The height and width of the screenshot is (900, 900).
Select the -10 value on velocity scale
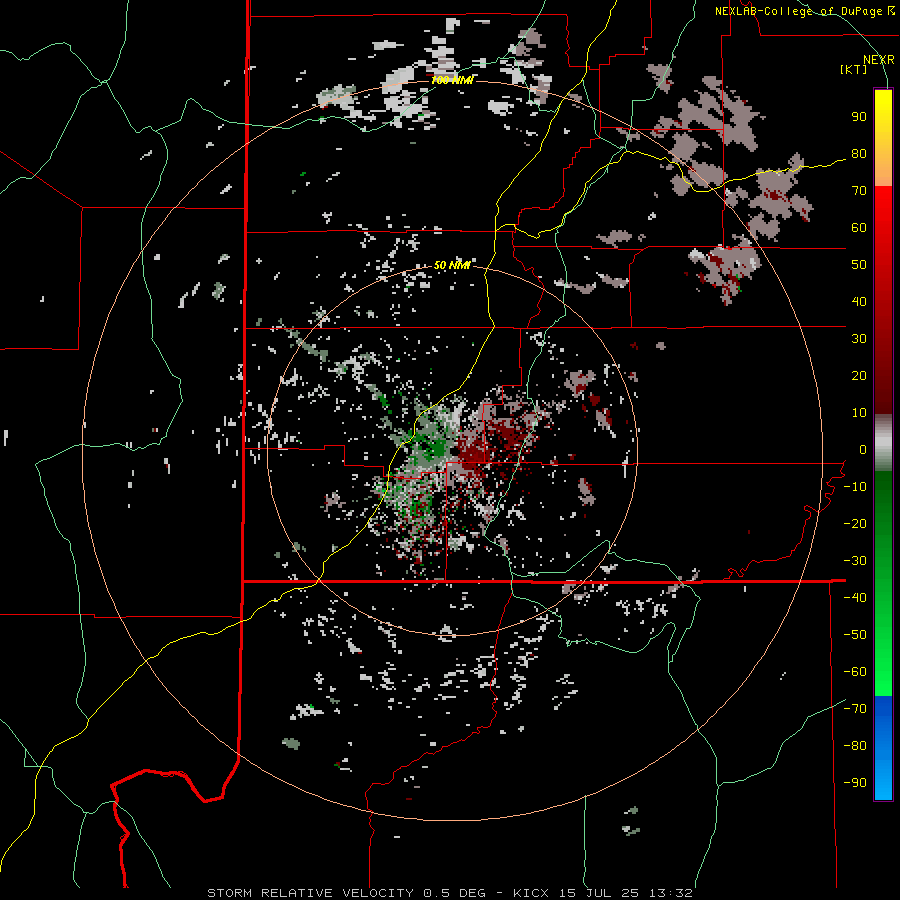pos(855,487)
